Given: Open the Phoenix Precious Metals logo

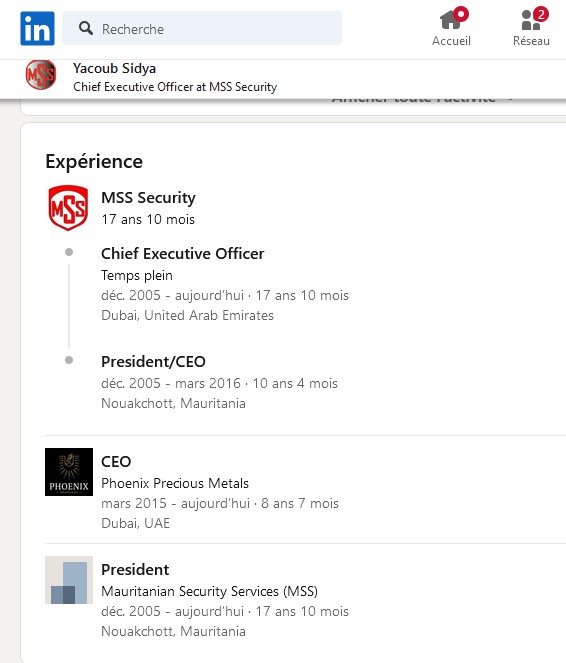Looking at the screenshot, I should coord(69,471).
